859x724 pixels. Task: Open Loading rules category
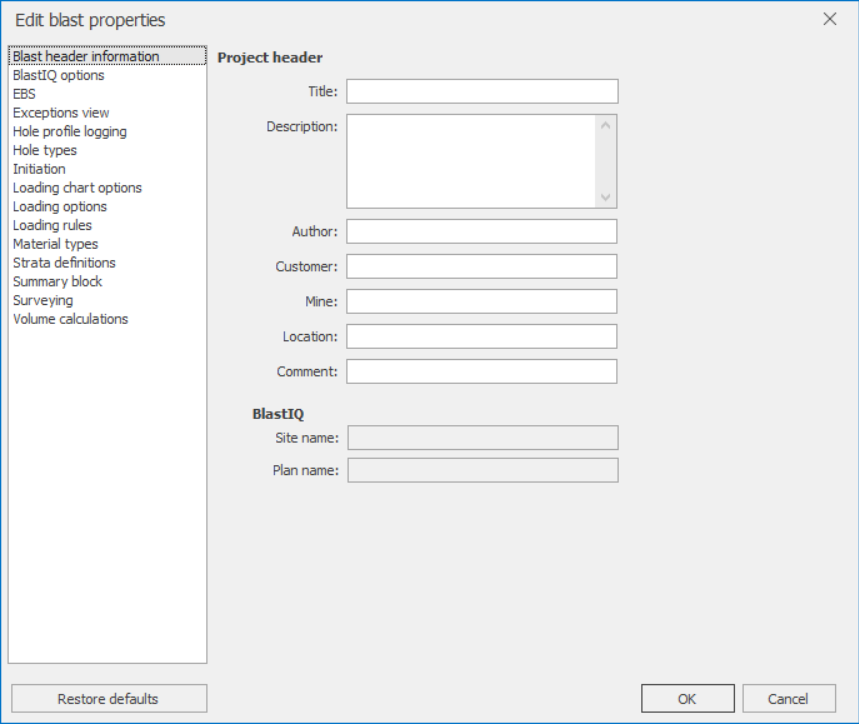pos(52,225)
